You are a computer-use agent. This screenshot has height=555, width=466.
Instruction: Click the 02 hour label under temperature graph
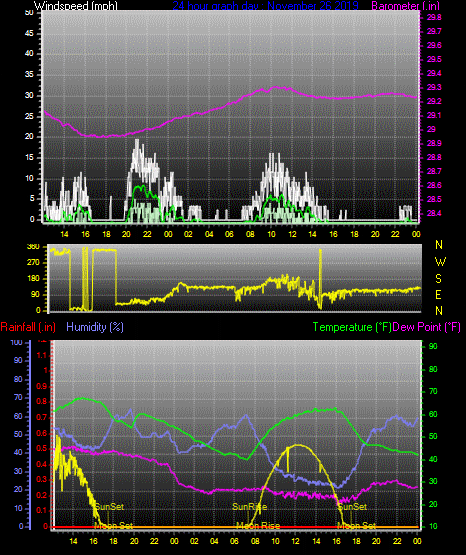(x=194, y=541)
